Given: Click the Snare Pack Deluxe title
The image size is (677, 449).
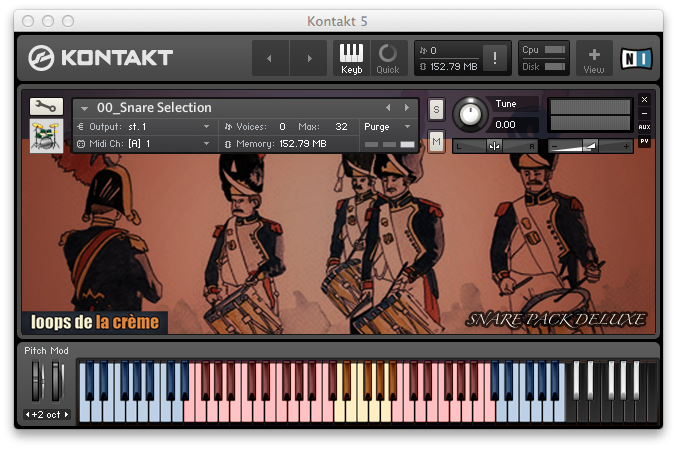Looking at the screenshot, I should pyautogui.click(x=556, y=319).
